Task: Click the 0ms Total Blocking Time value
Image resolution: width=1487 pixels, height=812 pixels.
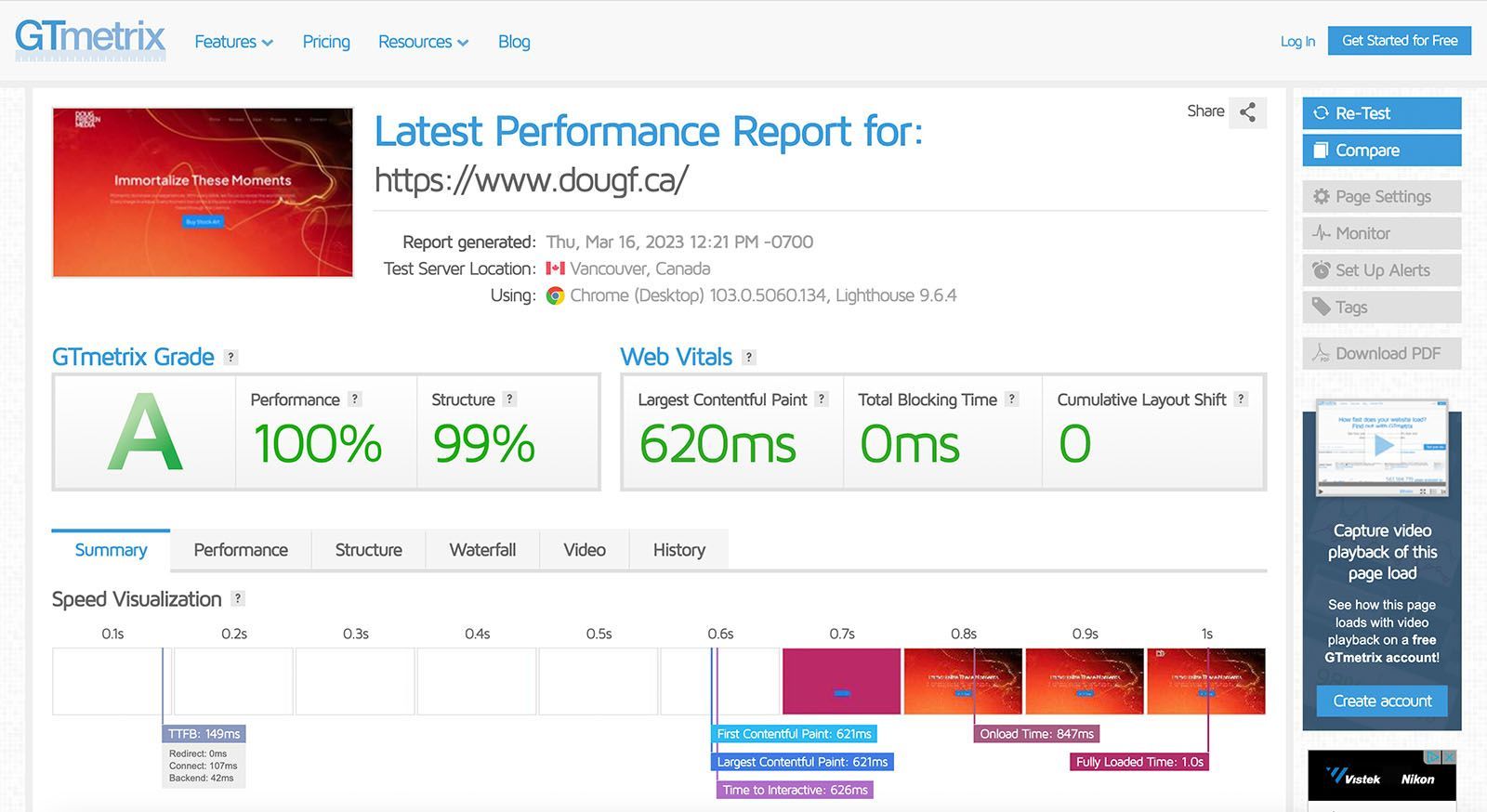Action: pos(910,443)
